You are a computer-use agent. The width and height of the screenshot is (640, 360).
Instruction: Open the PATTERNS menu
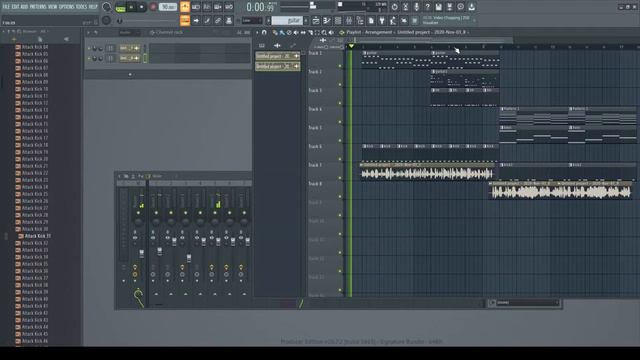tap(38, 7)
